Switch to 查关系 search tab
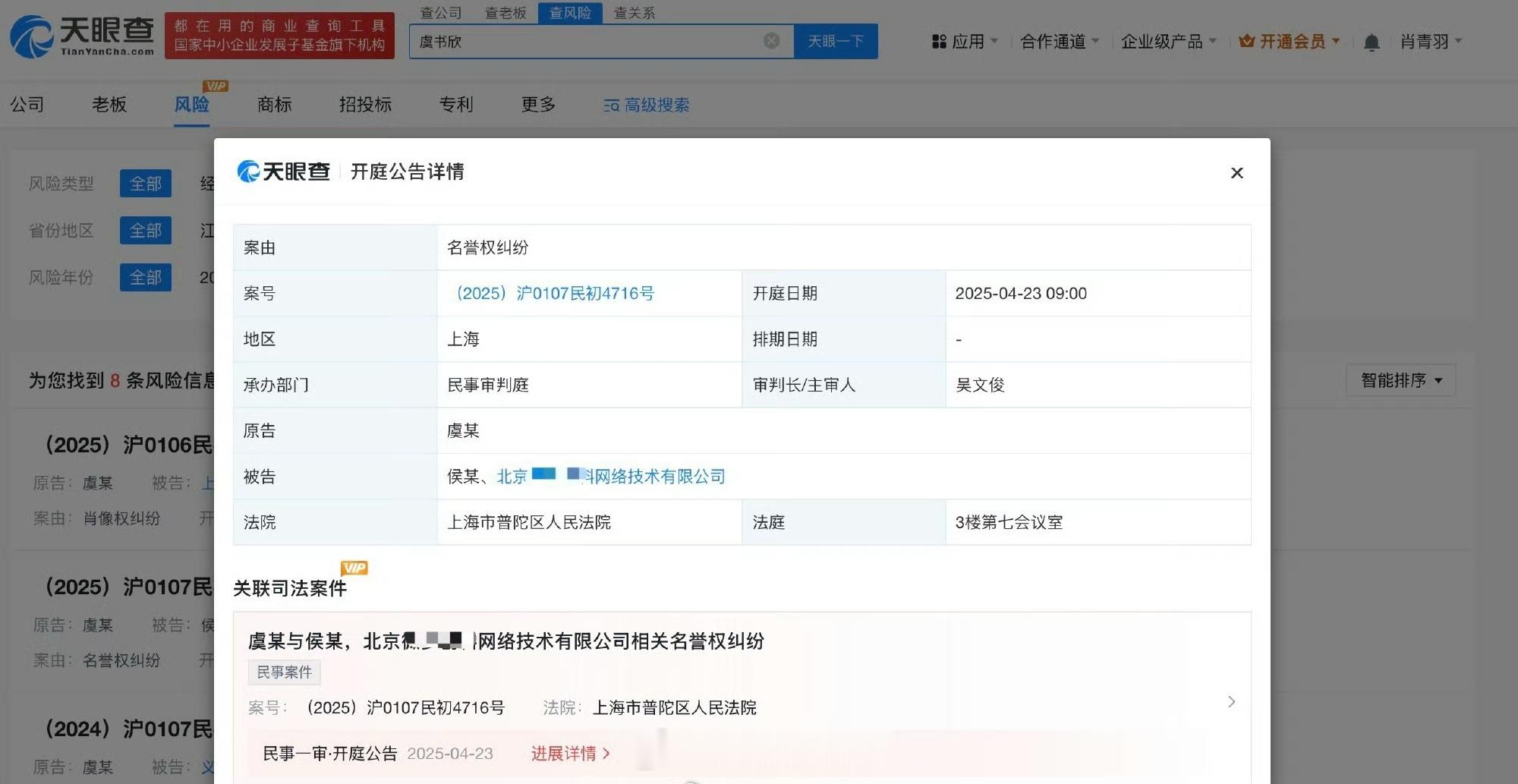 click(635, 13)
